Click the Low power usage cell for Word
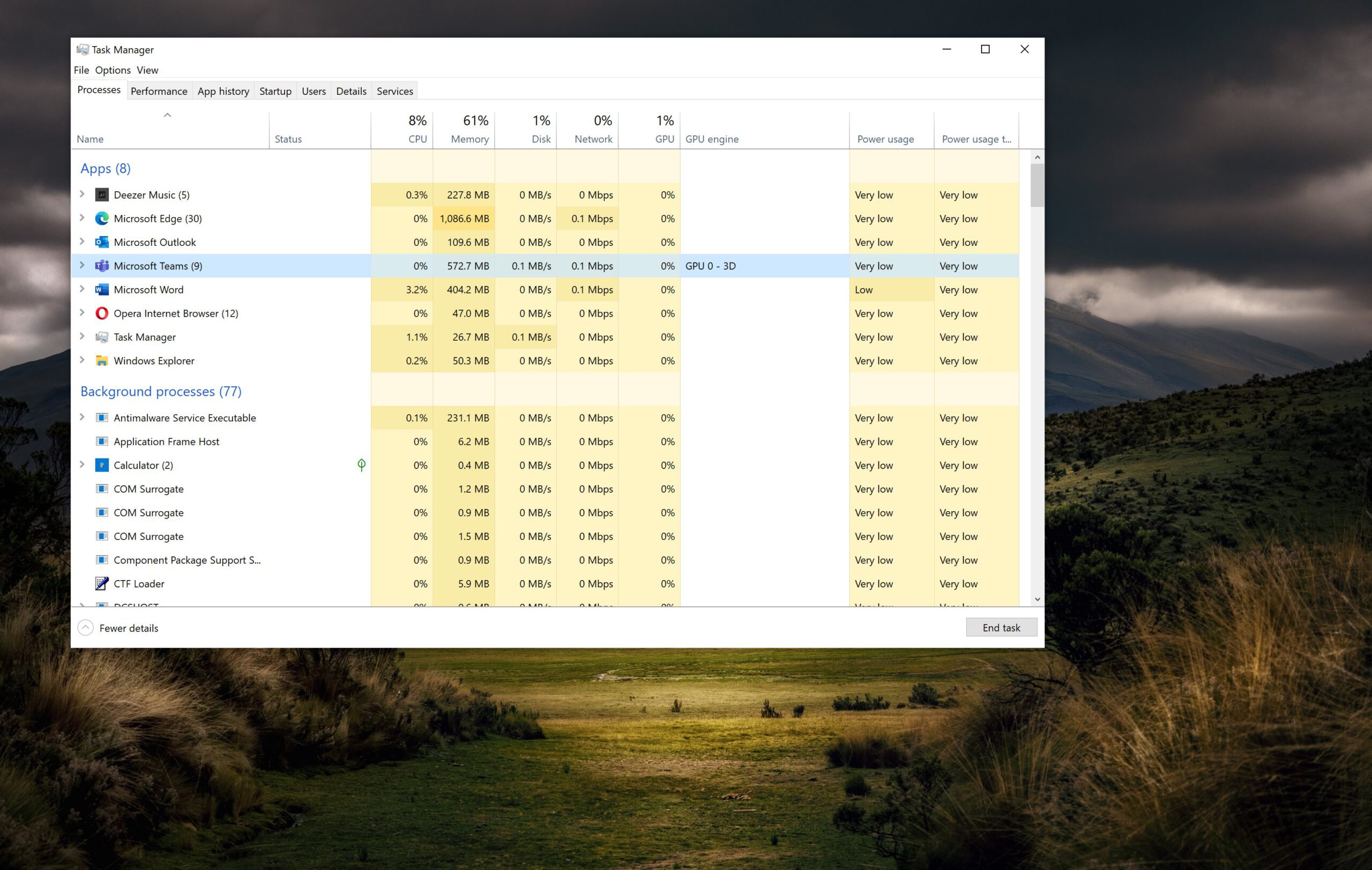1372x870 pixels. (x=892, y=290)
